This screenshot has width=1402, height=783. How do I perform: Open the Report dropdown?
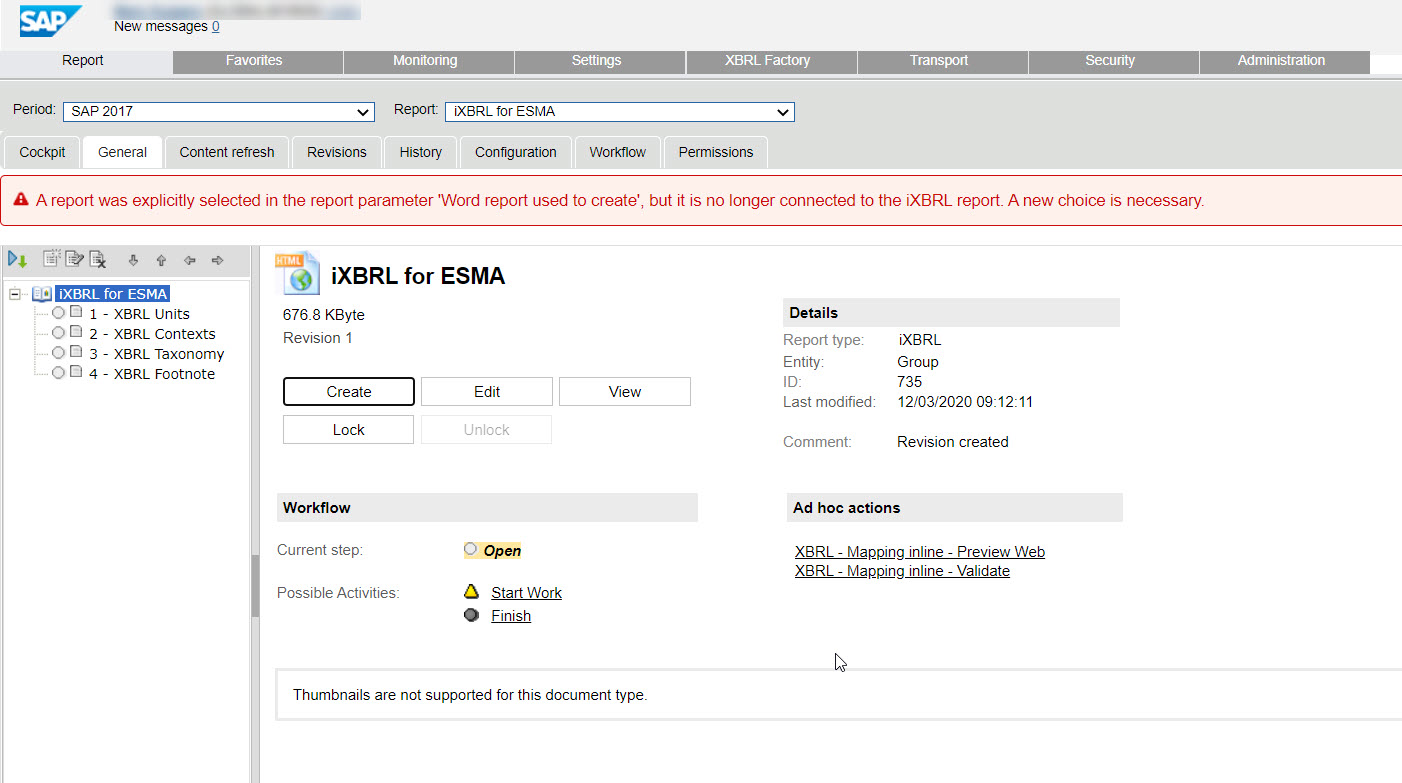tap(620, 112)
